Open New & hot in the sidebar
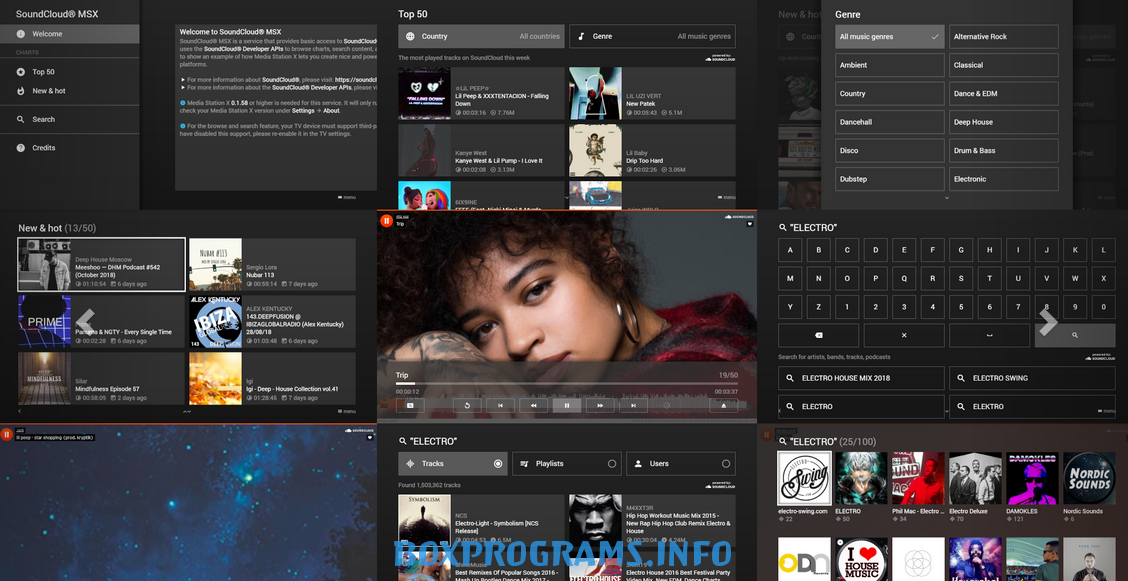 (49, 91)
